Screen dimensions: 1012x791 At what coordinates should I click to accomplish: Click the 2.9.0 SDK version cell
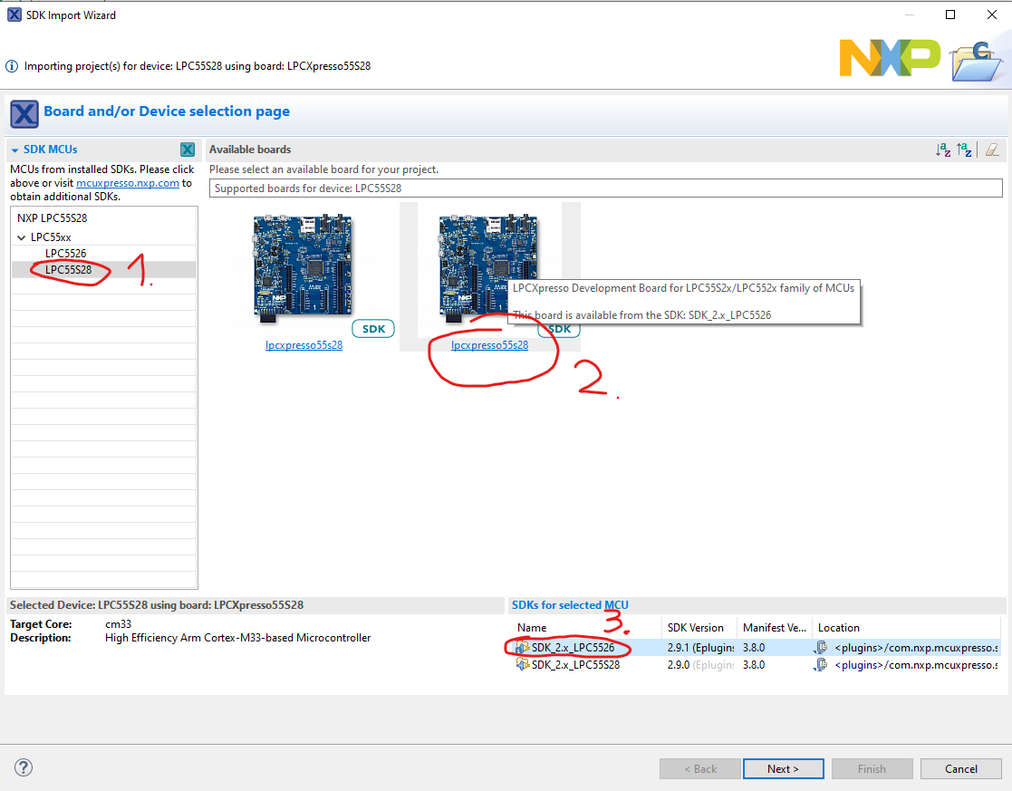tap(701, 665)
